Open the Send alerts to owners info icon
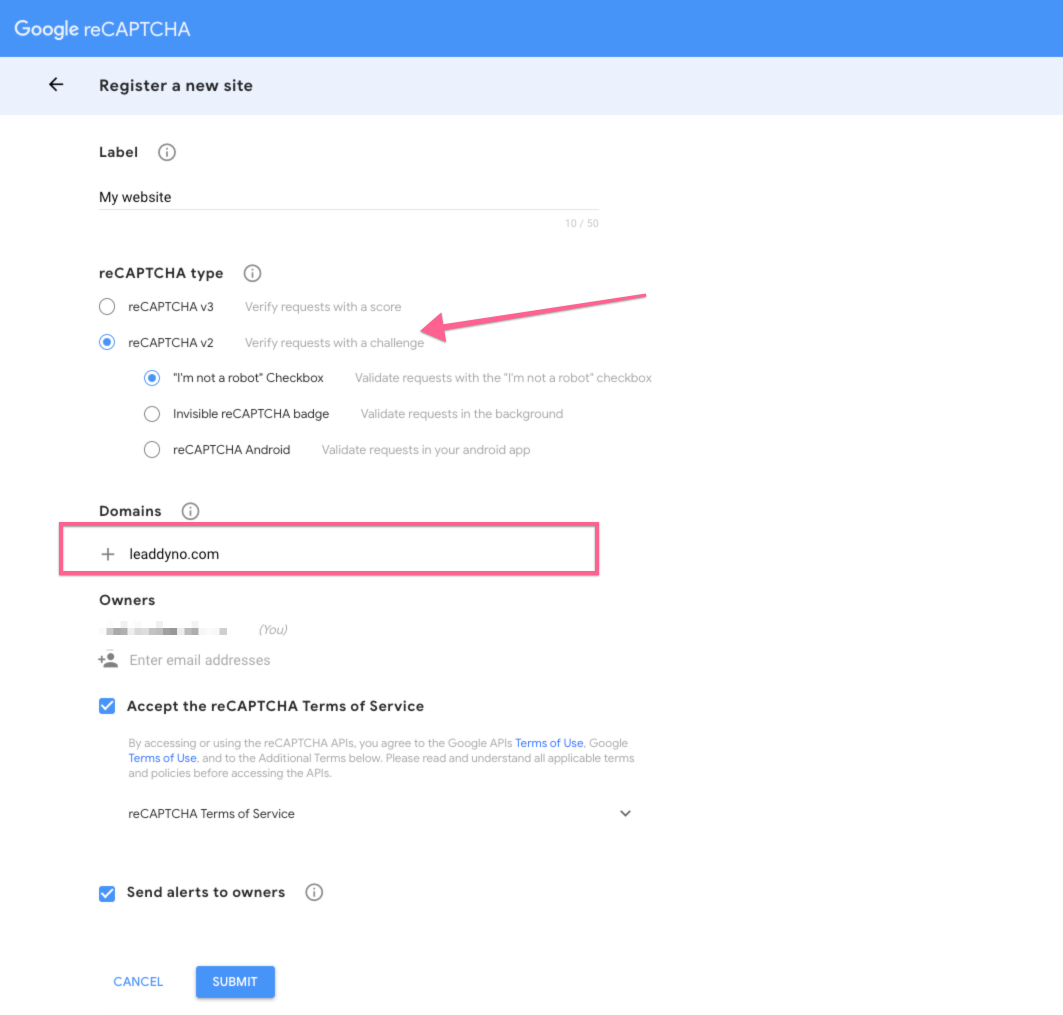This screenshot has width=1063, height=1015. (x=314, y=892)
